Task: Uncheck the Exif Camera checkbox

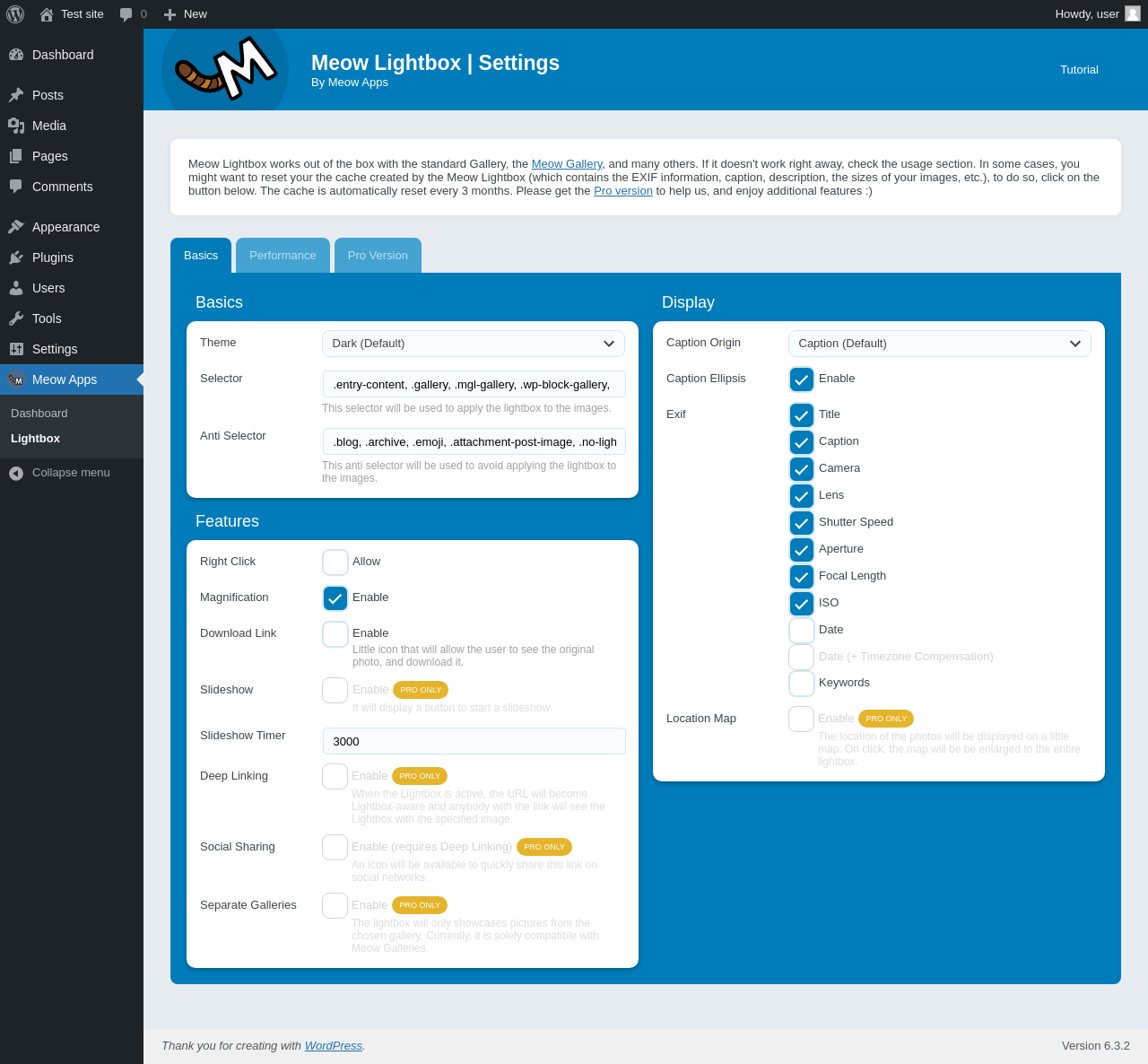Action: [802, 469]
